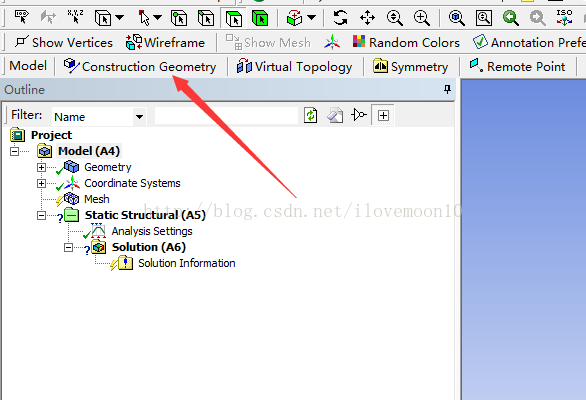Set the ISO isometric view
This screenshot has width=586, height=400.
coord(564,17)
